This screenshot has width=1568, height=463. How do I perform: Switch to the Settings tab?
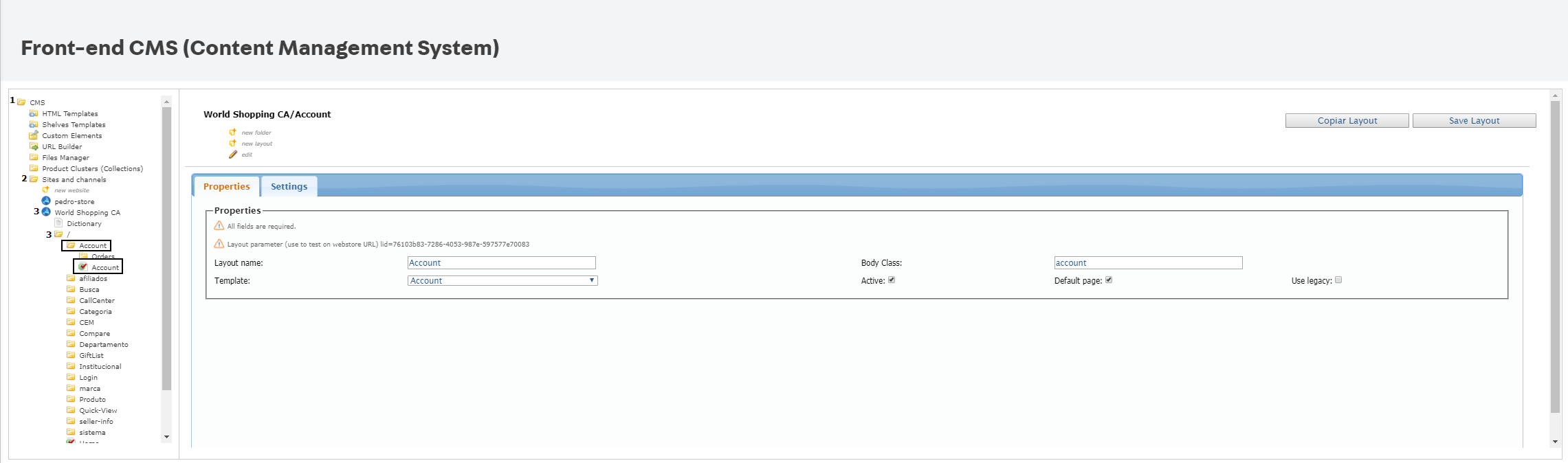tap(289, 186)
